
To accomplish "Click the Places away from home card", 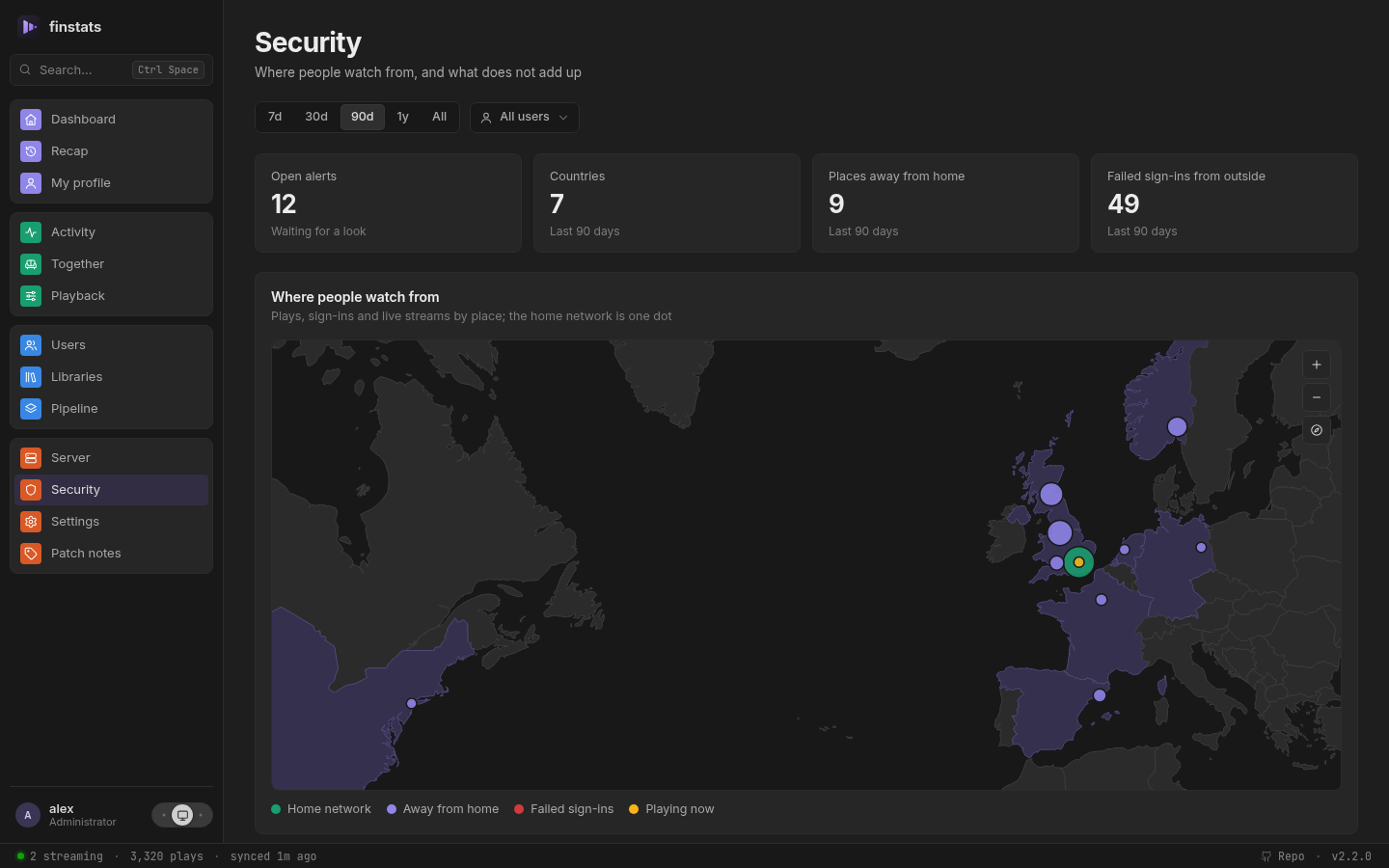I will tap(945, 203).
